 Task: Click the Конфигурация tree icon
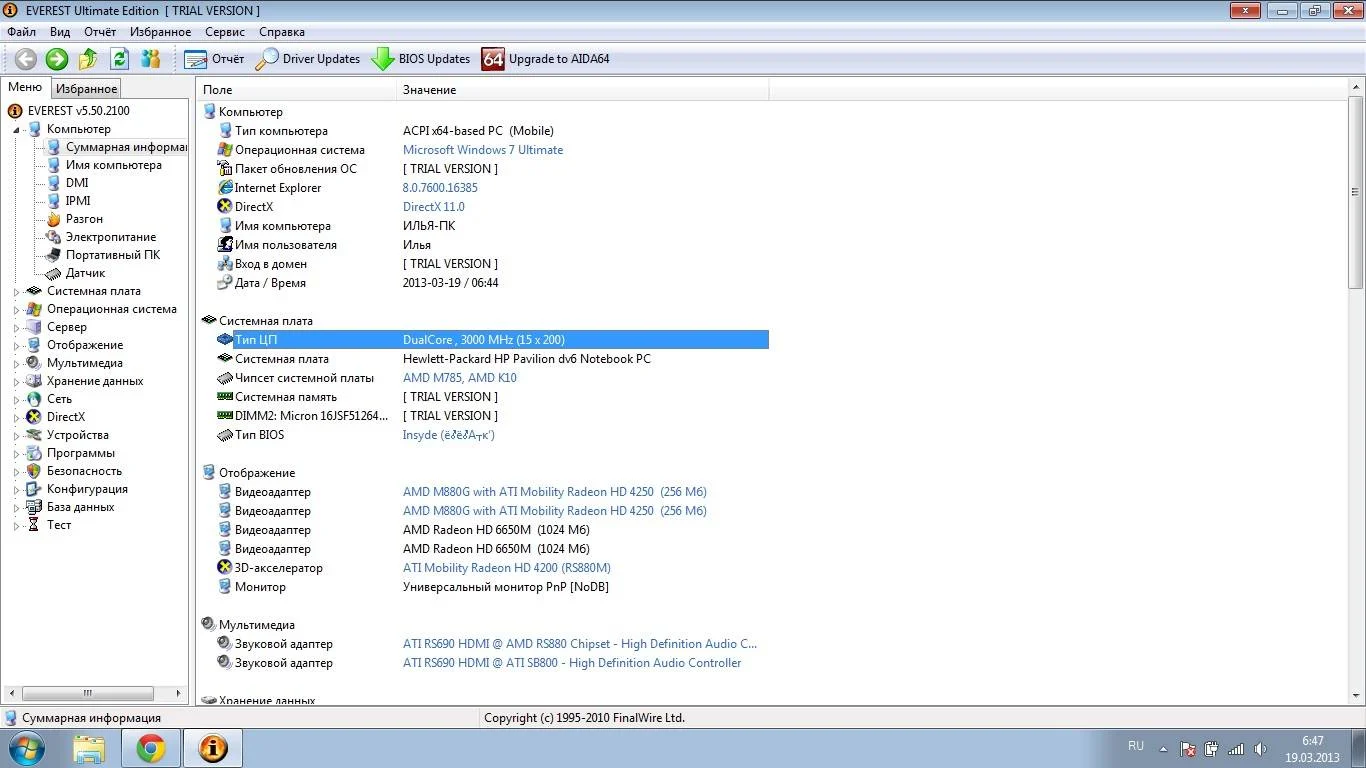34,489
